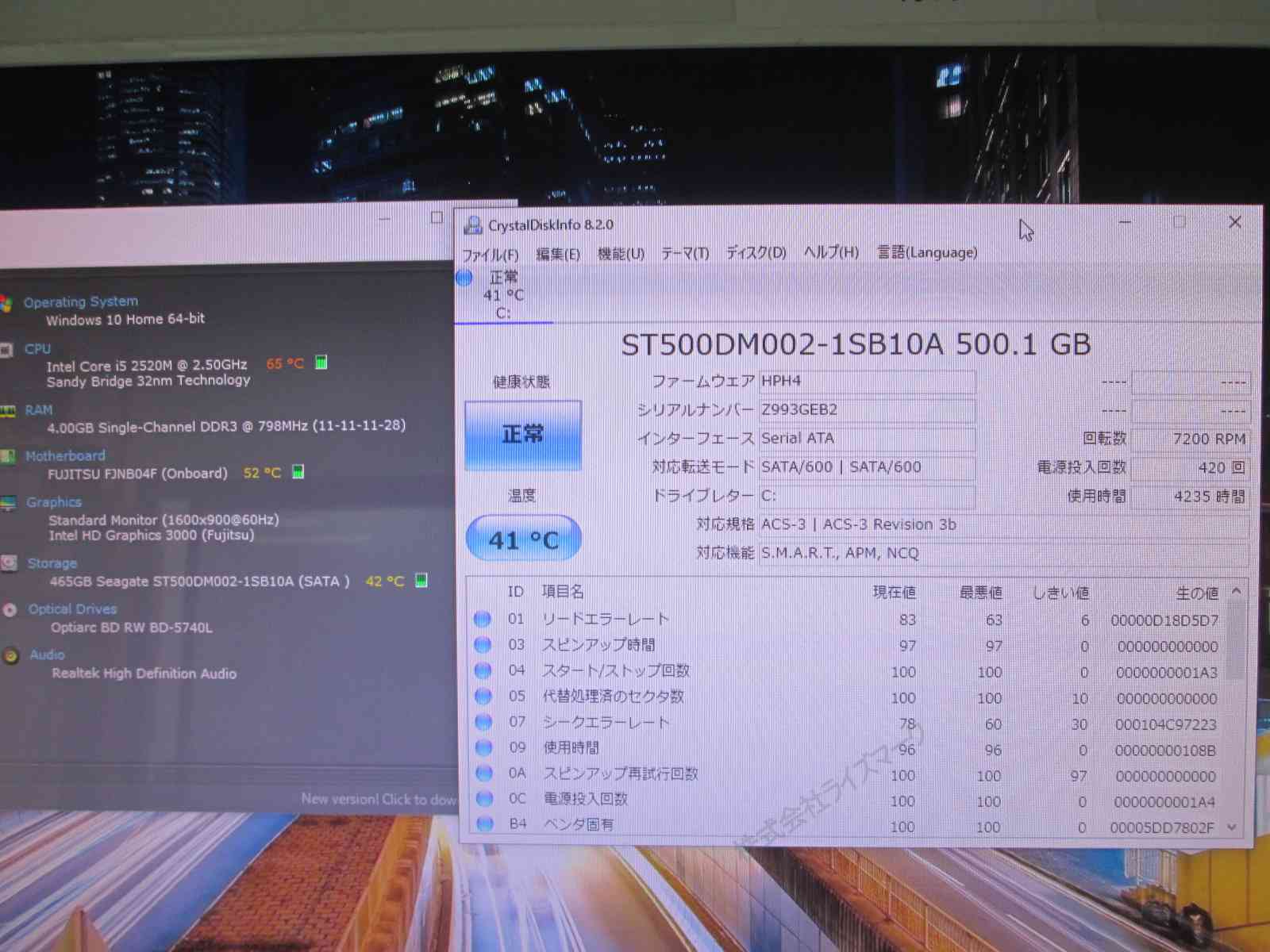Screen dimensions: 1270x952
Task: Click the green CPU temperature indicator icon
Action: pyautogui.click(x=321, y=363)
